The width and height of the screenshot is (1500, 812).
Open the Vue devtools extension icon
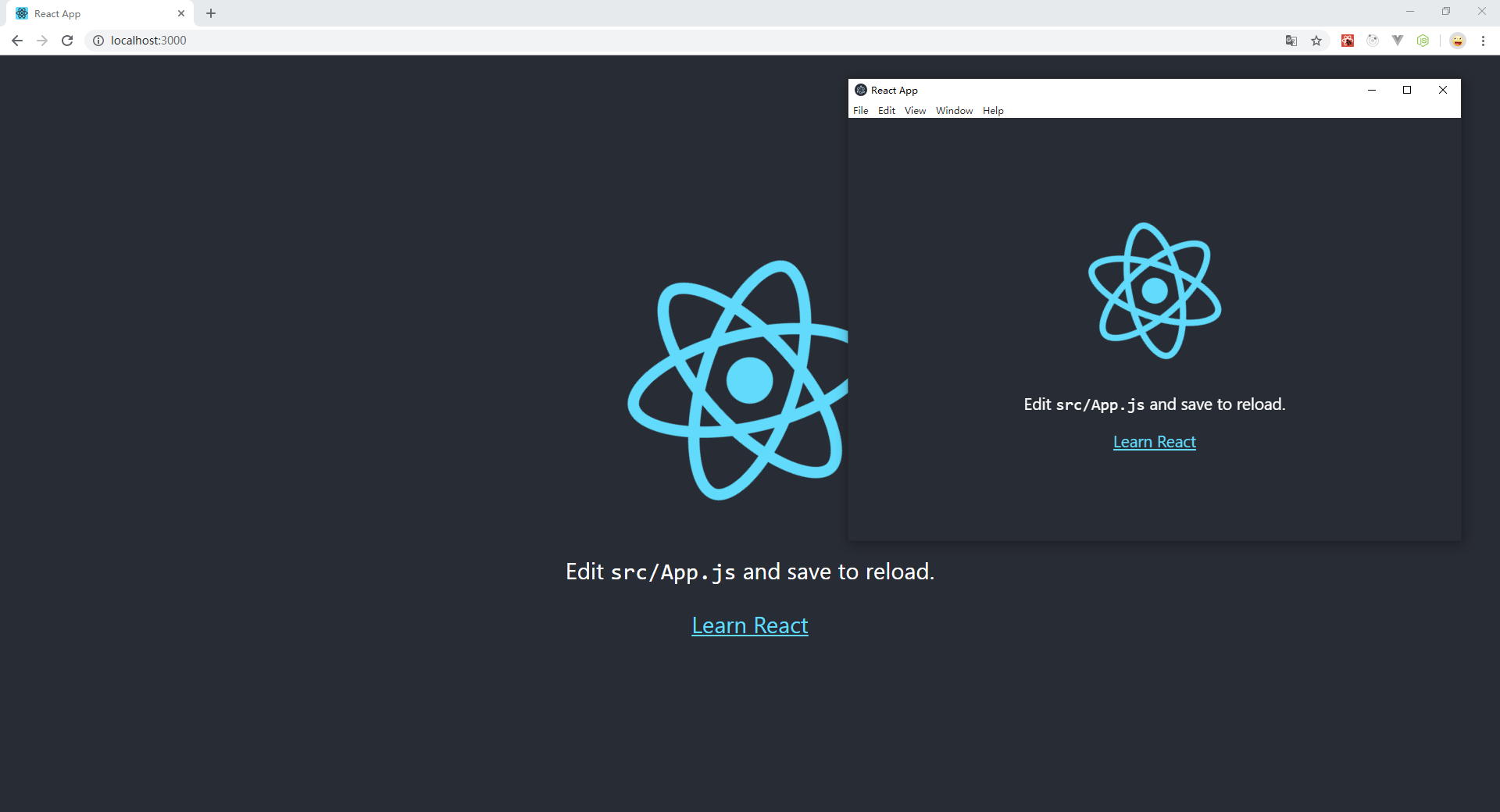[1398, 41]
